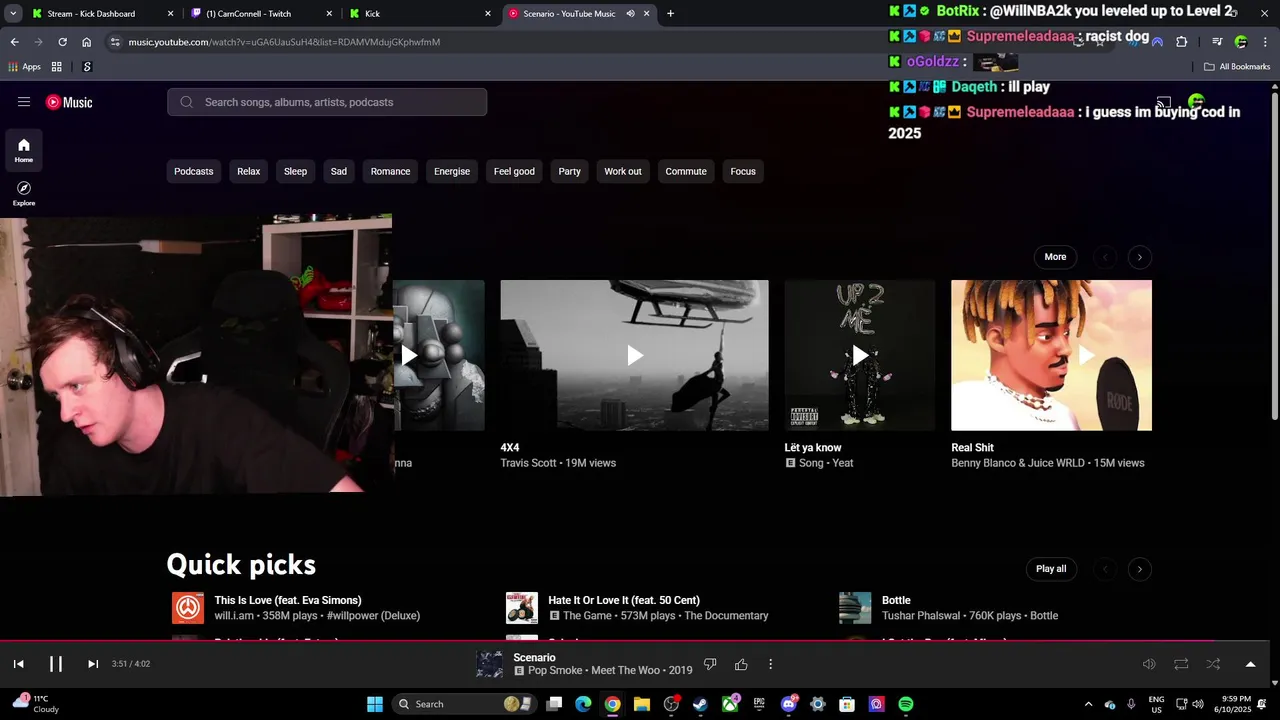Mute the Scenario - YouTube Music tab audio
The height and width of the screenshot is (720, 1280).
630,14
